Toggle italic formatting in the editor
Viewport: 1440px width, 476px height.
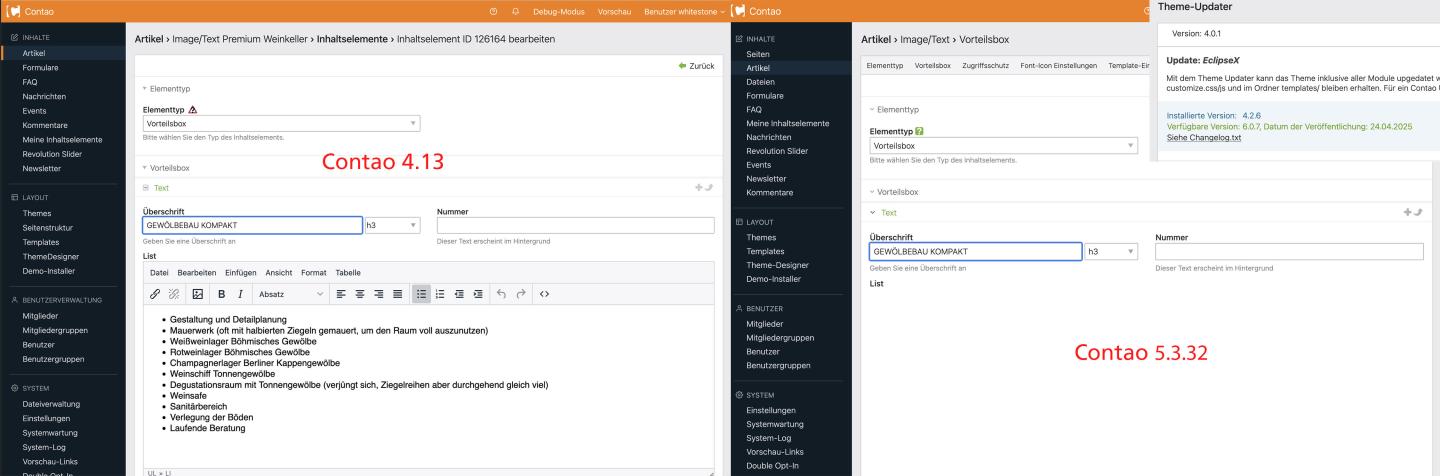pyautogui.click(x=240, y=294)
